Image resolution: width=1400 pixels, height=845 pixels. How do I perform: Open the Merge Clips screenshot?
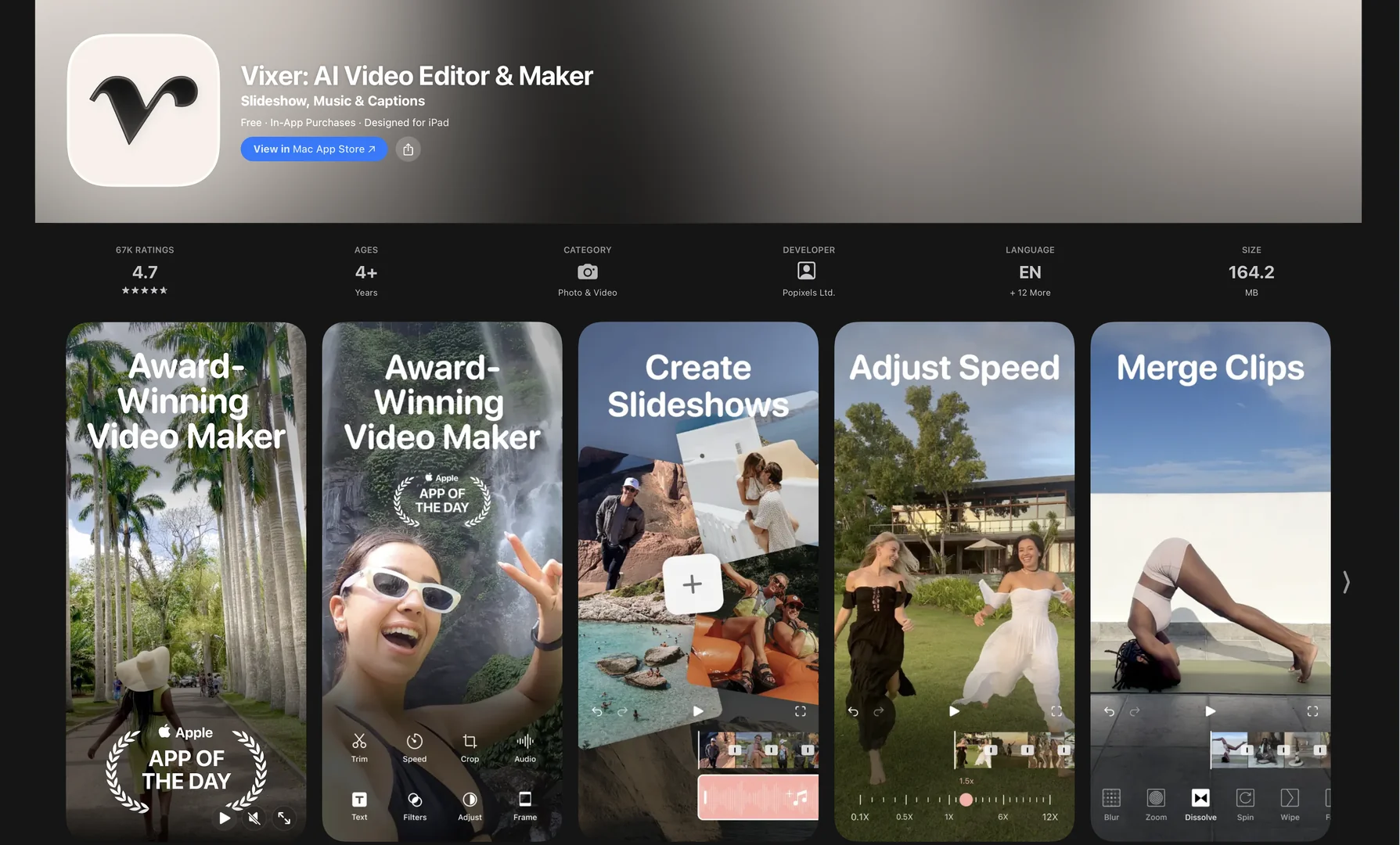click(1211, 581)
